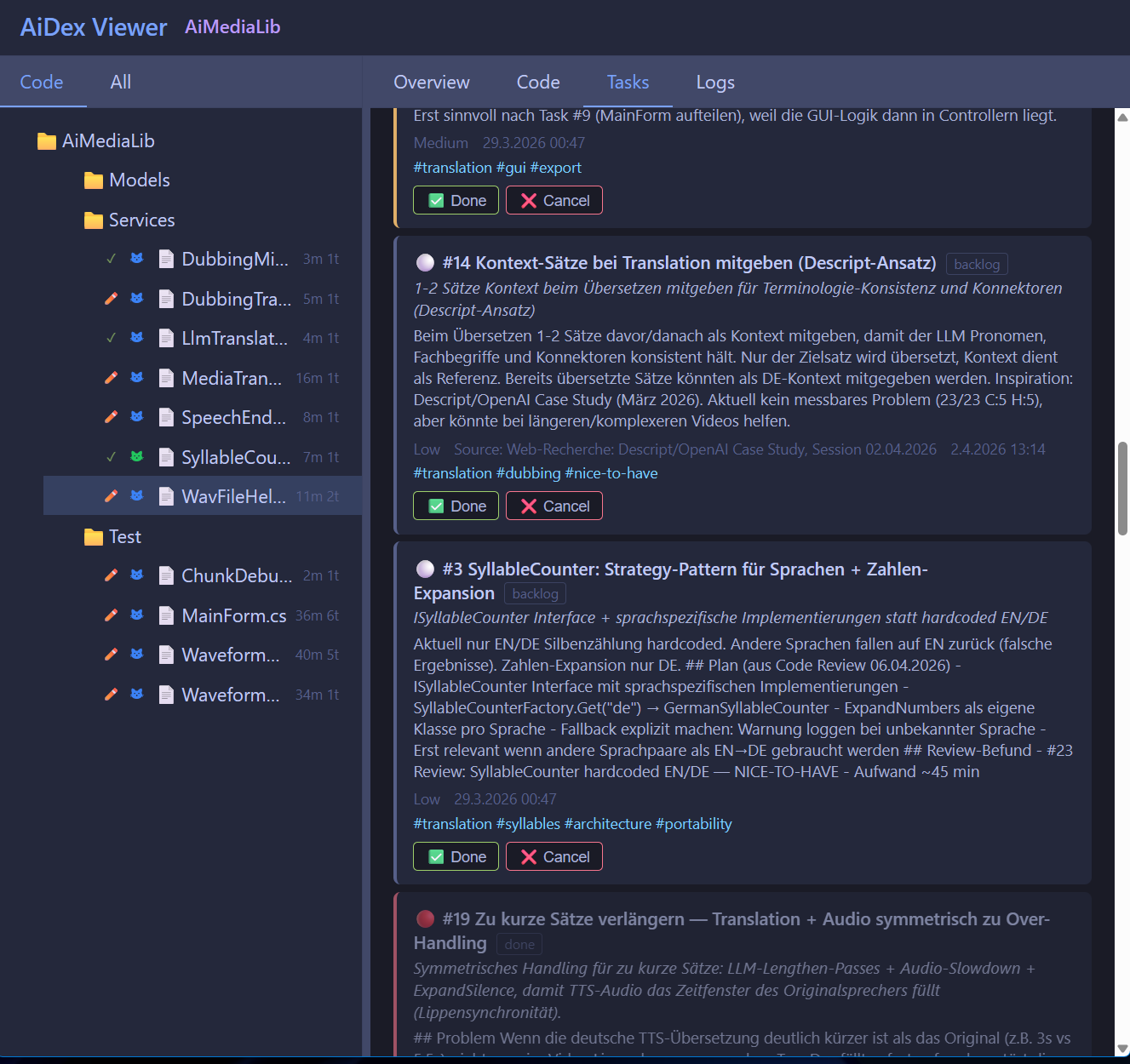Click the checkmark icon beside LlmTranslat
This screenshot has width=1130, height=1064.
[x=111, y=338]
